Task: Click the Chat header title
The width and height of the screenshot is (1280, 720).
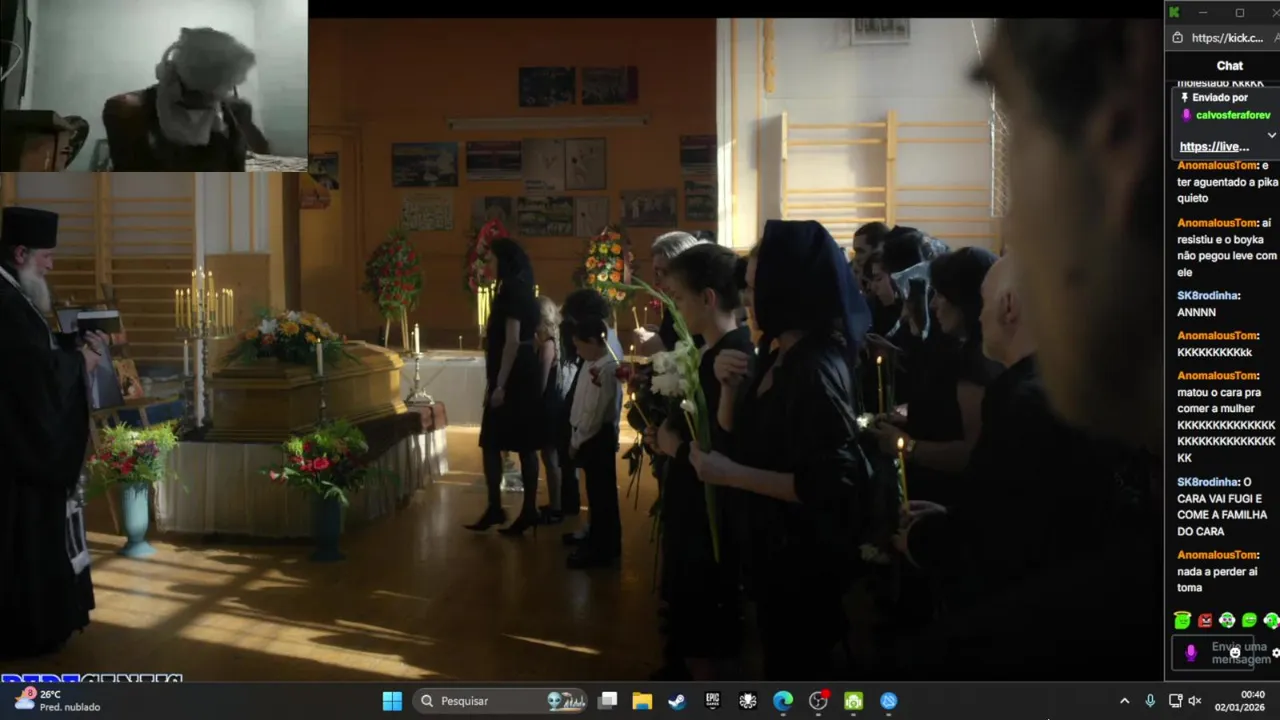Action: coord(1230,66)
